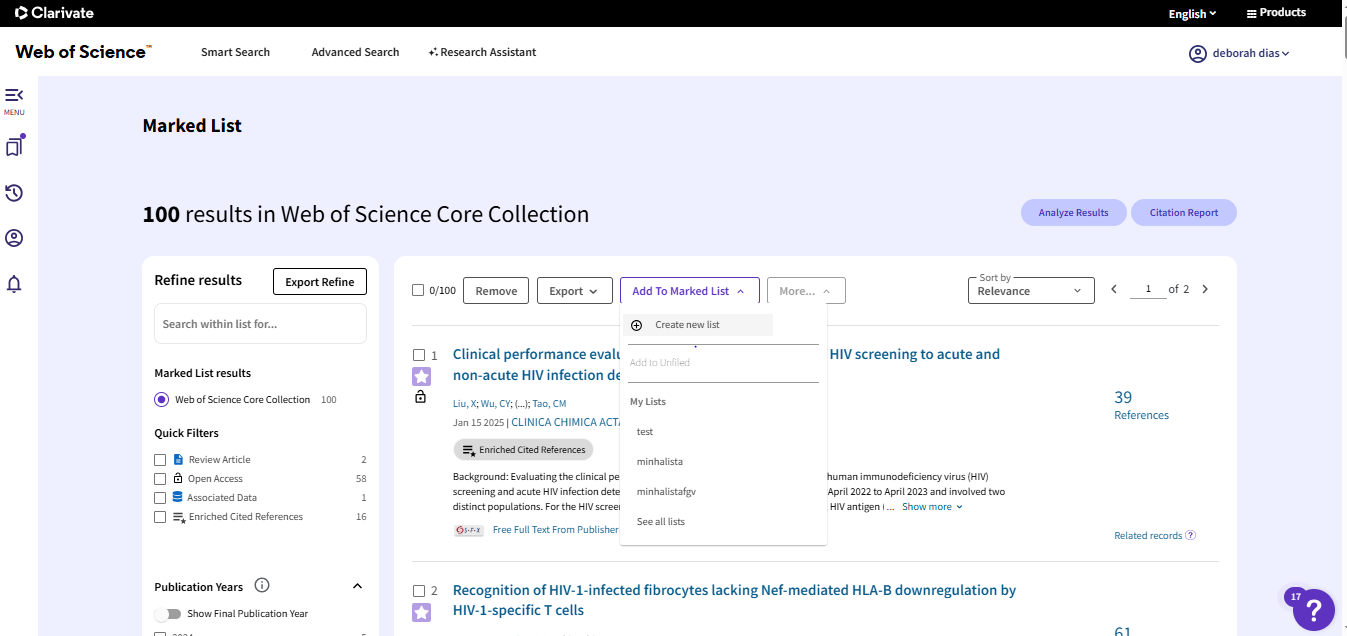Image resolution: width=1347 pixels, height=636 pixels.
Task: Open the profile icon in sidebar
Action: pyautogui.click(x=14, y=238)
